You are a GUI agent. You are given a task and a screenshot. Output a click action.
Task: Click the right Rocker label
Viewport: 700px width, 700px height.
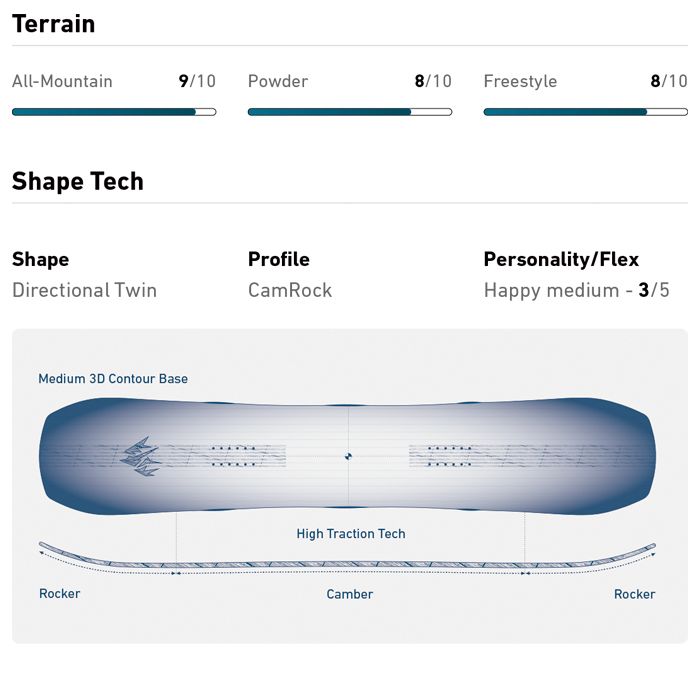[635, 594]
